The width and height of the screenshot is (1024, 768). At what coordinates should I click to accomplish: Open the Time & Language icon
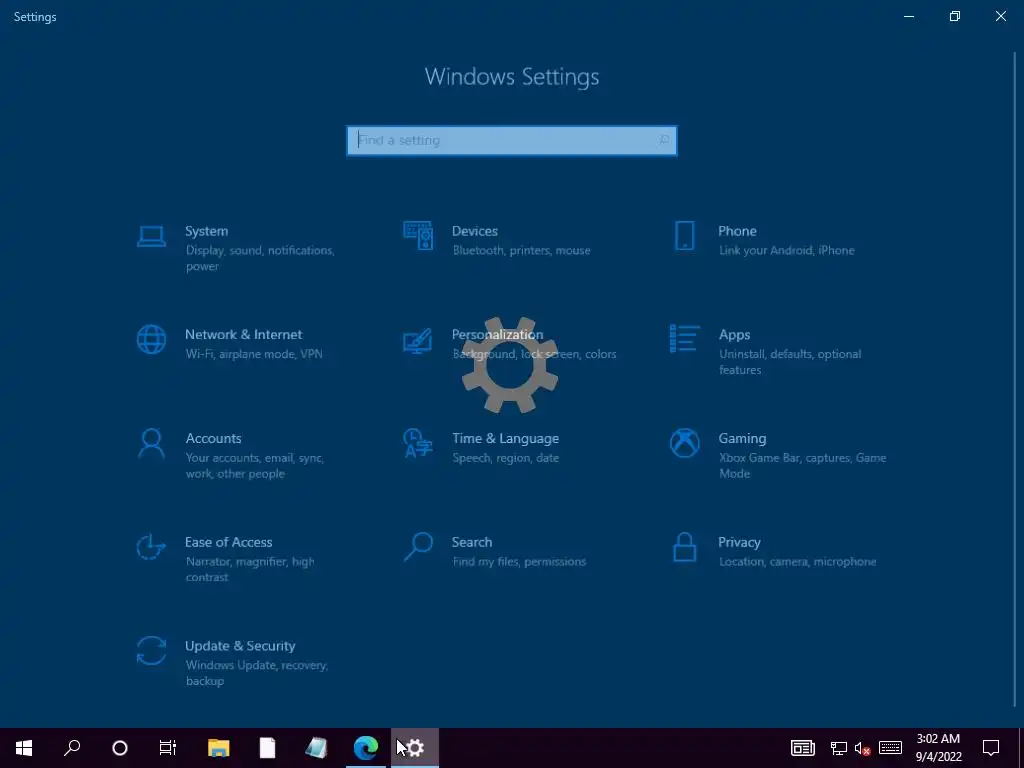click(x=418, y=443)
